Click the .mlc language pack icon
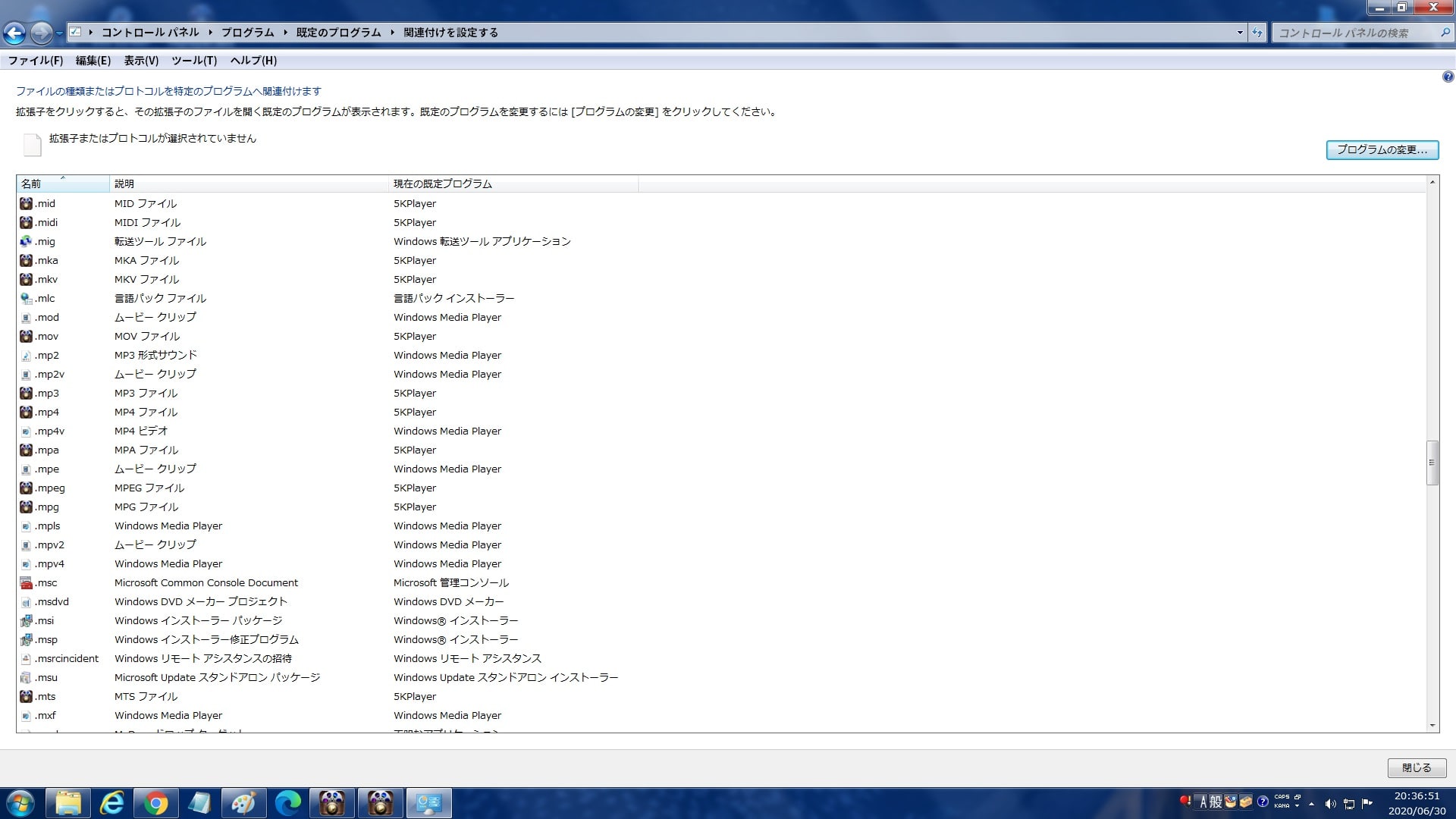 [x=26, y=298]
